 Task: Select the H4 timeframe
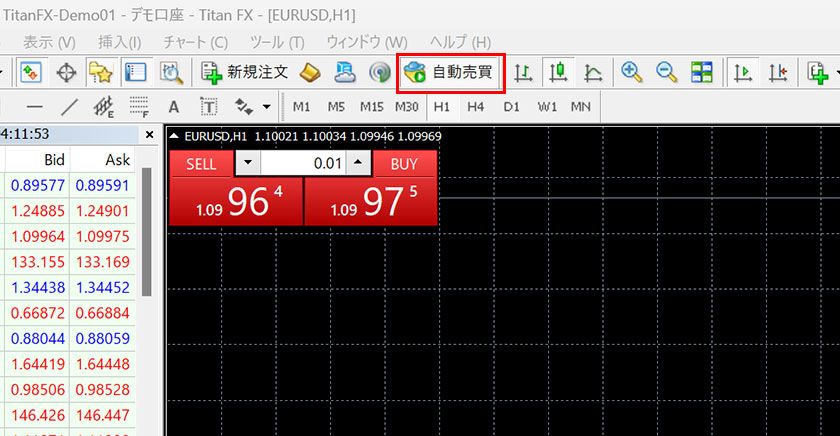(476, 106)
